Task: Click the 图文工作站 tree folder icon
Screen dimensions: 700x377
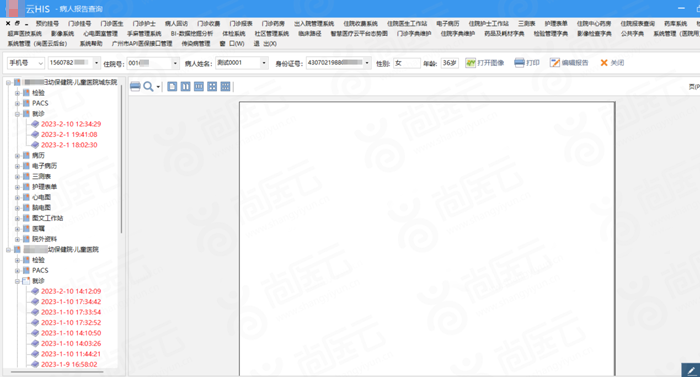Action: click(x=26, y=218)
